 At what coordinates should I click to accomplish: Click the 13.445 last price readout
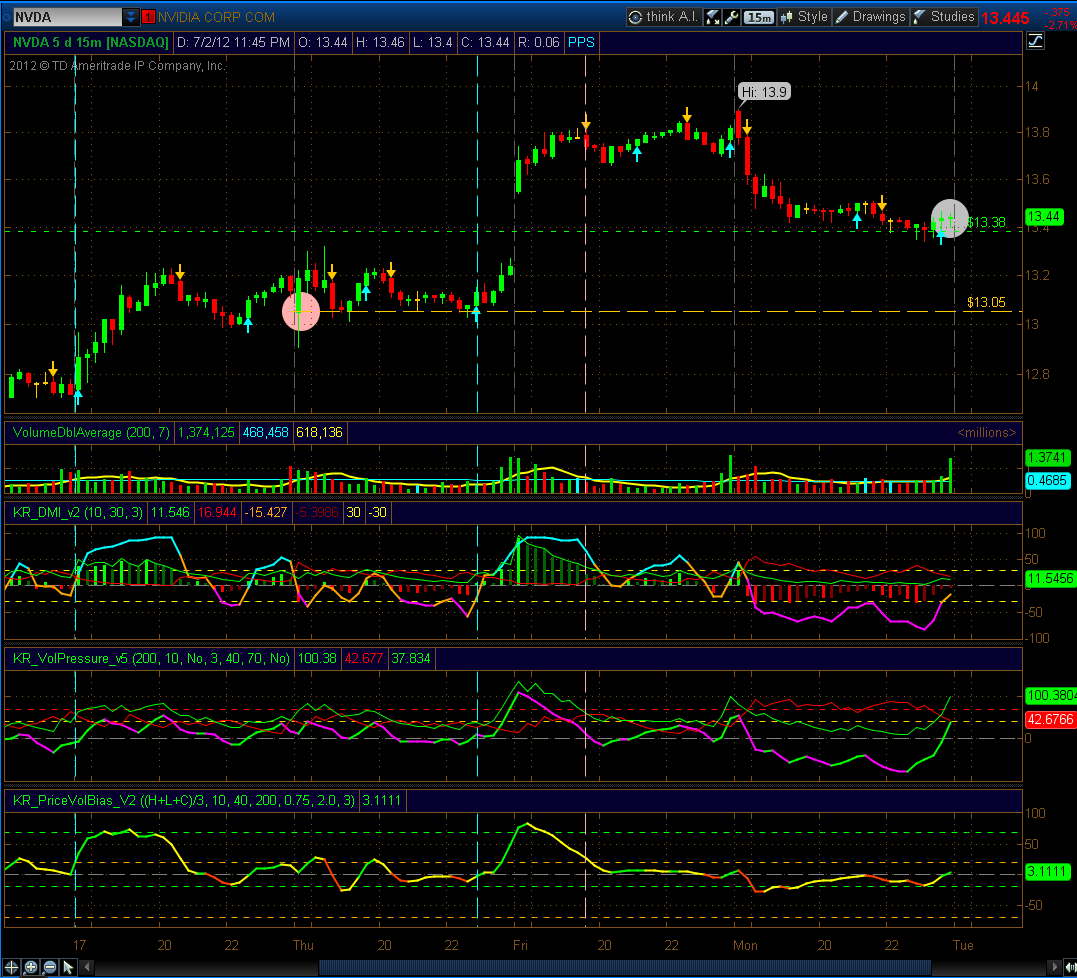[1005, 19]
